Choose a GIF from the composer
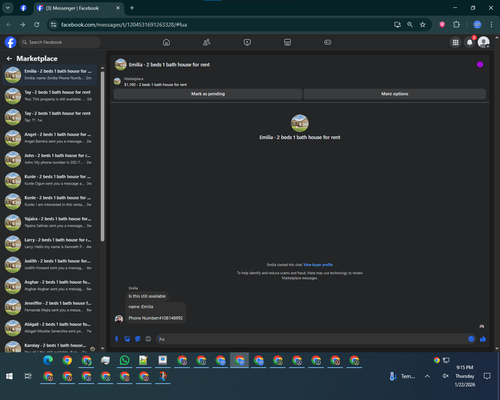 [x=148, y=339]
